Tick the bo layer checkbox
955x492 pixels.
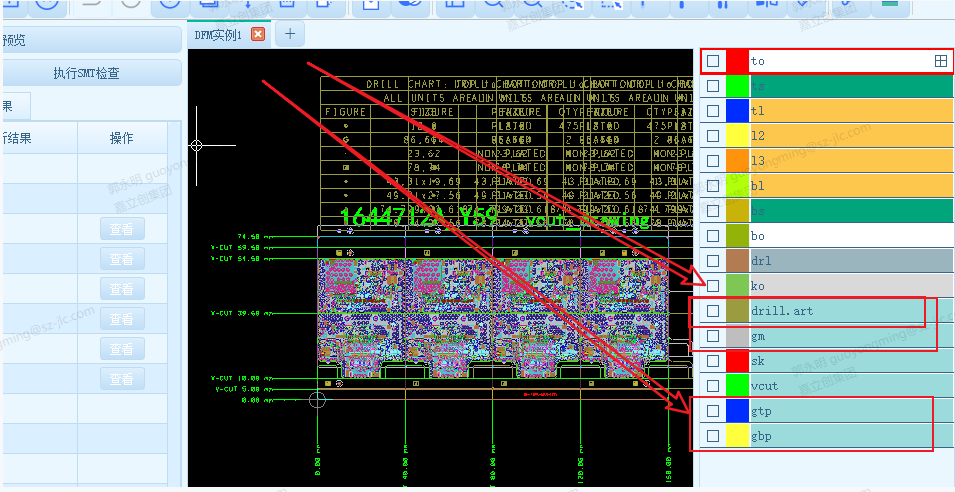point(713,236)
